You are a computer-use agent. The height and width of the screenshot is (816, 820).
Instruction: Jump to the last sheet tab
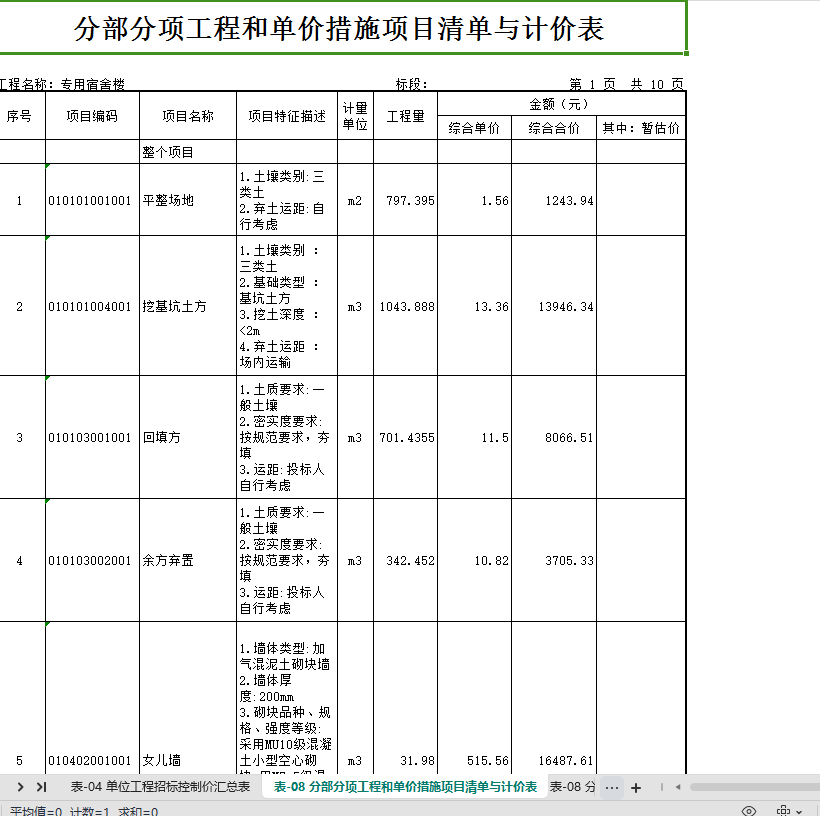coord(42,787)
